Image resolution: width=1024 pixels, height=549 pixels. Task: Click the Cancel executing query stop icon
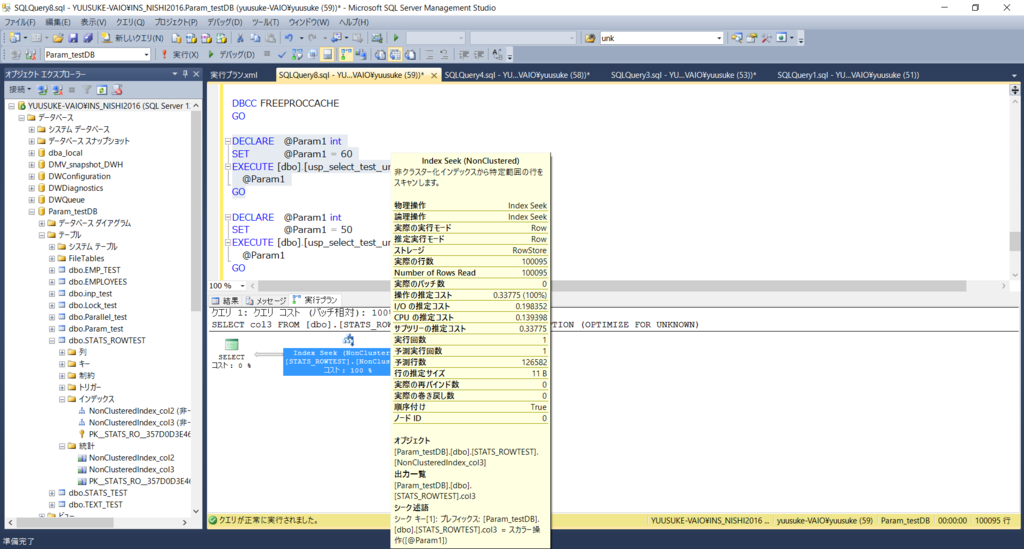pyautogui.click(x=267, y=54)
